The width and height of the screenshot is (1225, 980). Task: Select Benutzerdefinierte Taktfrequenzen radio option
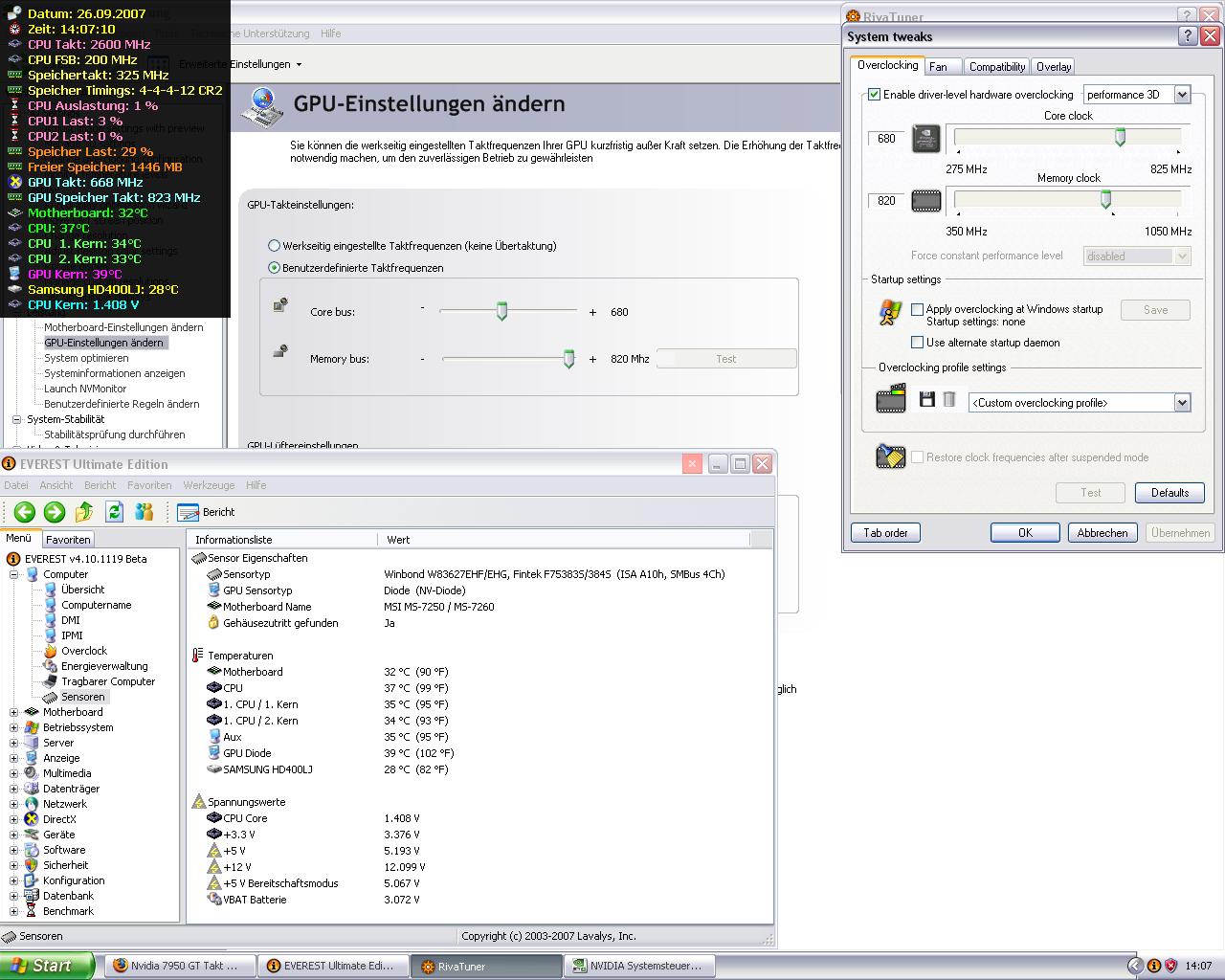point(275,268)
